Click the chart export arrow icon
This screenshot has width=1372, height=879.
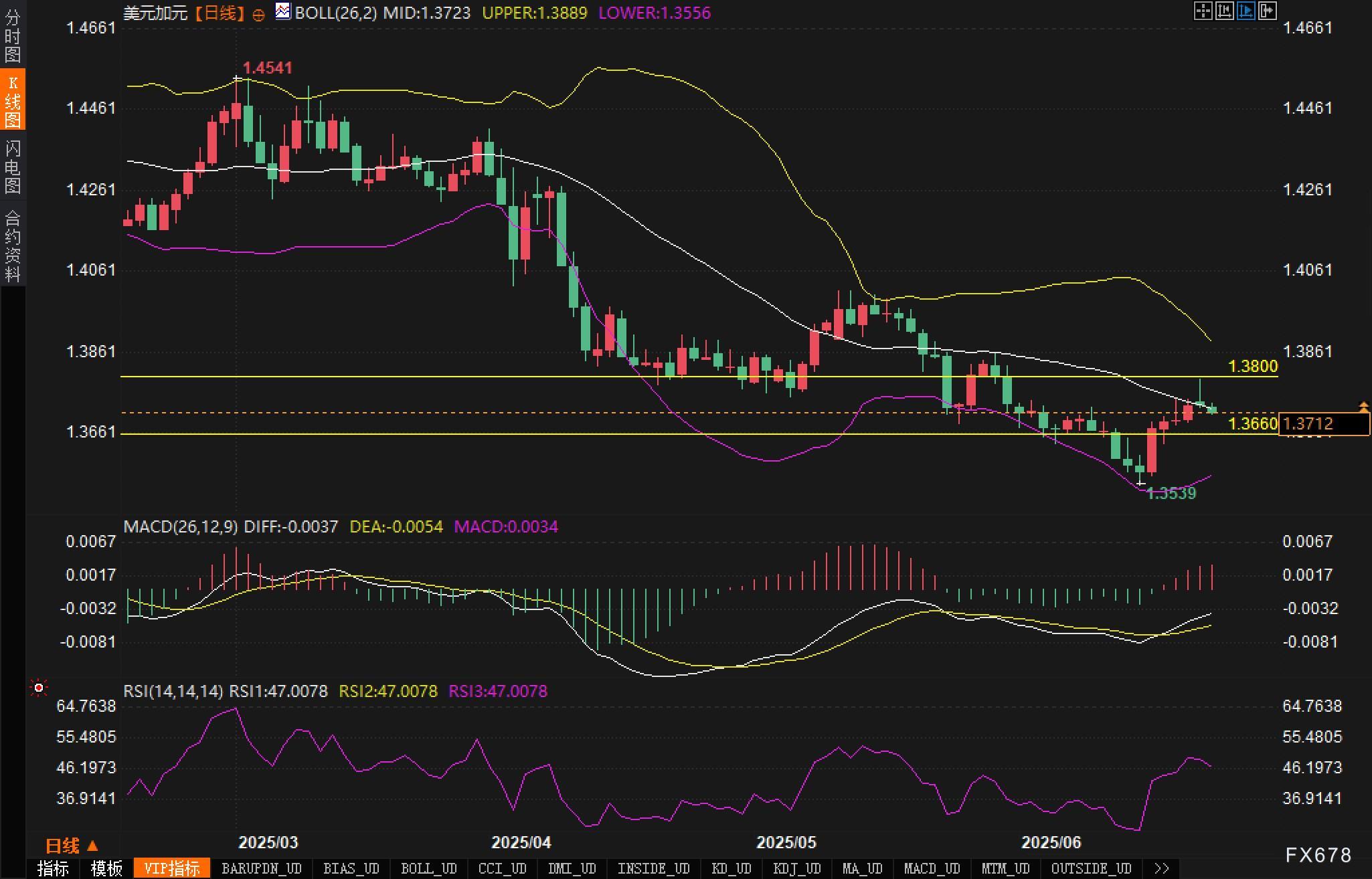tap(1268, 11)
